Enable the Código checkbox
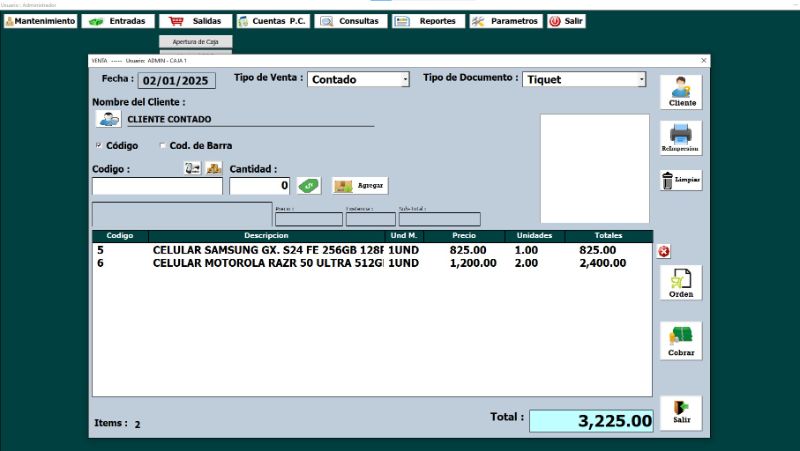The width and height of the screenshot is (800, 451). click(x=99, y=145)
